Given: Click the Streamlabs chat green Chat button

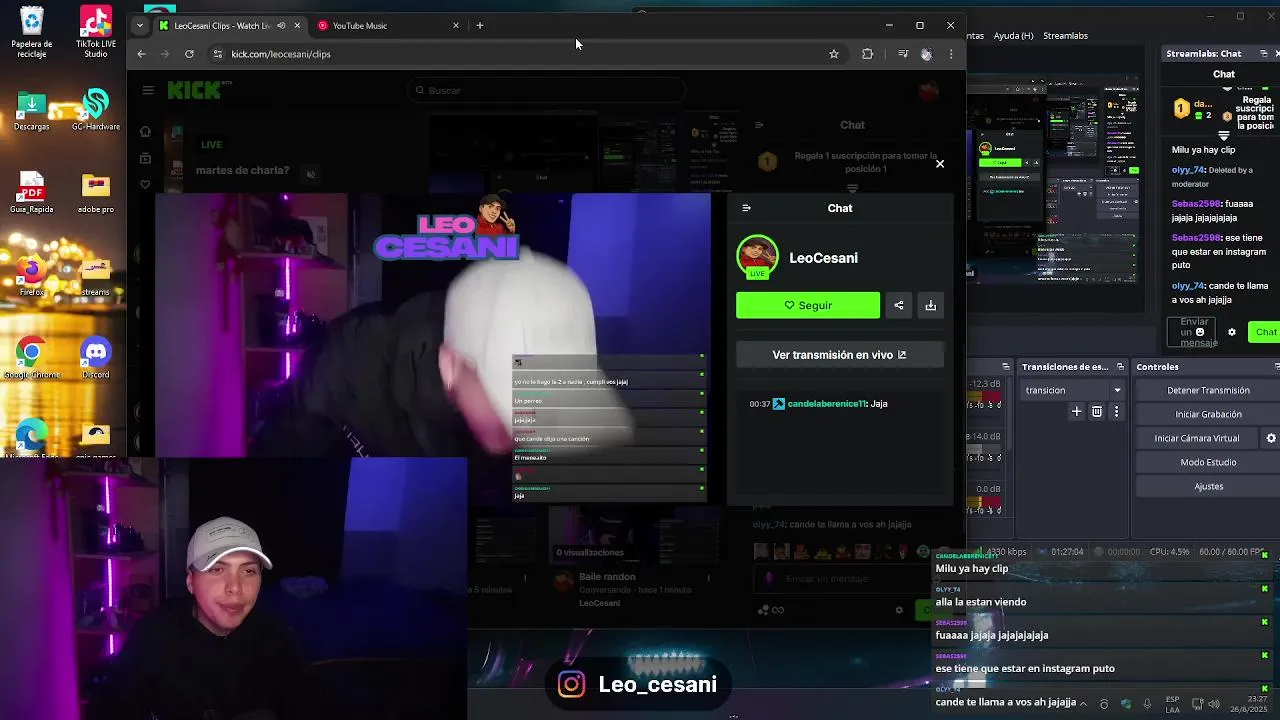Looking at the screenshot, I should 1265,332.
